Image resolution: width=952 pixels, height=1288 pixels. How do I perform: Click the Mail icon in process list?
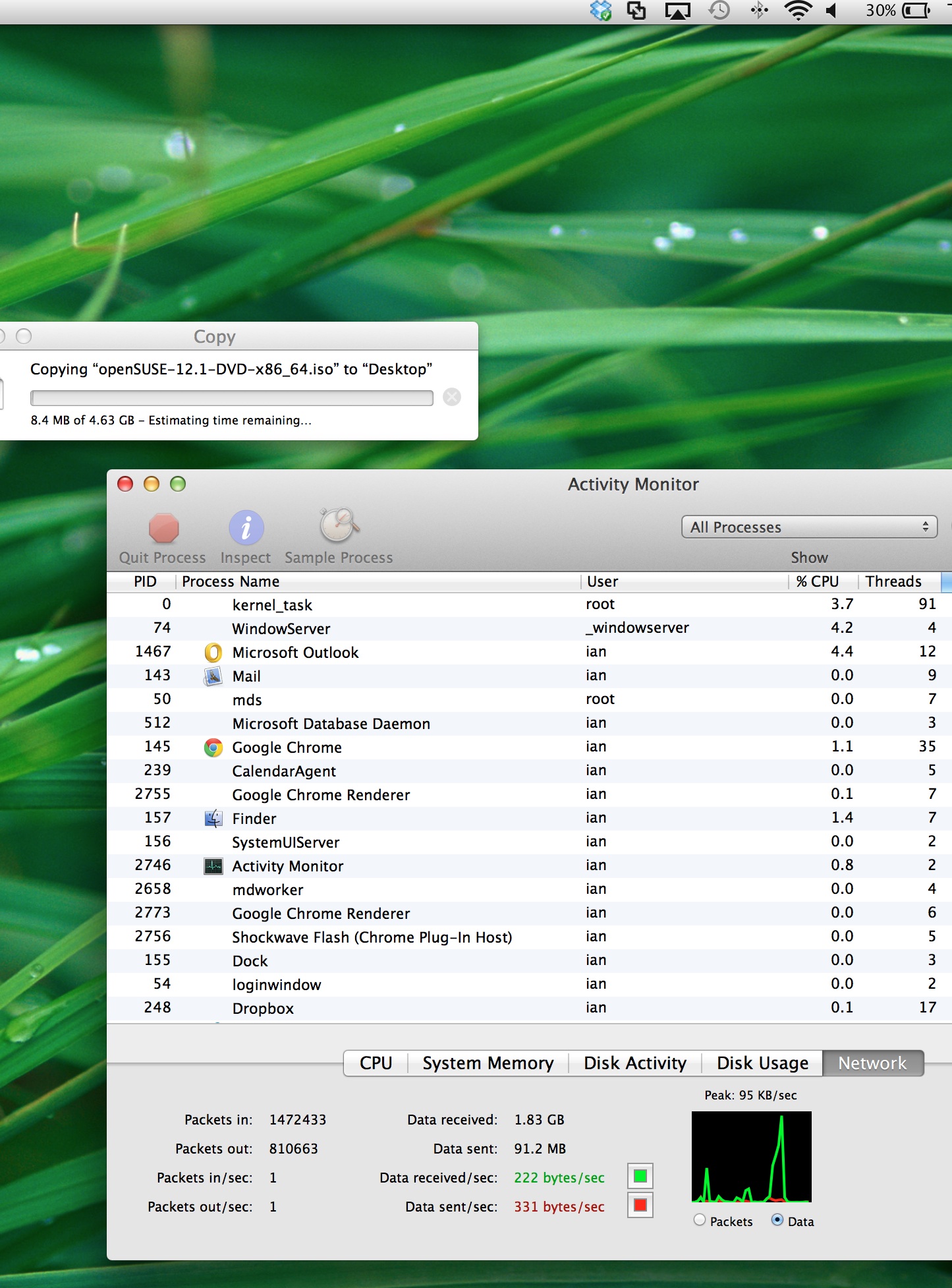click(213, 676)
